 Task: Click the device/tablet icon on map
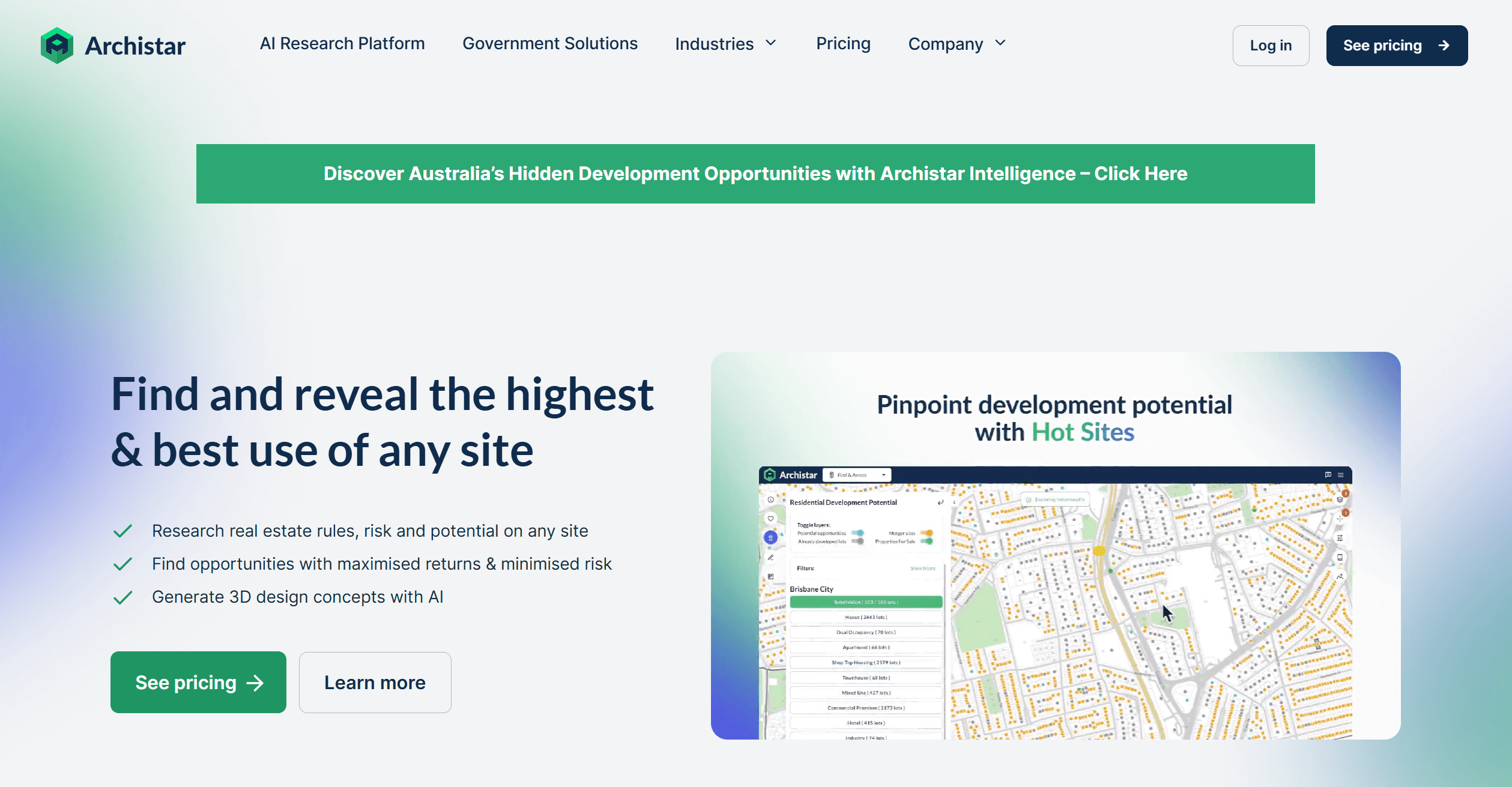[x=1340, y=557]
